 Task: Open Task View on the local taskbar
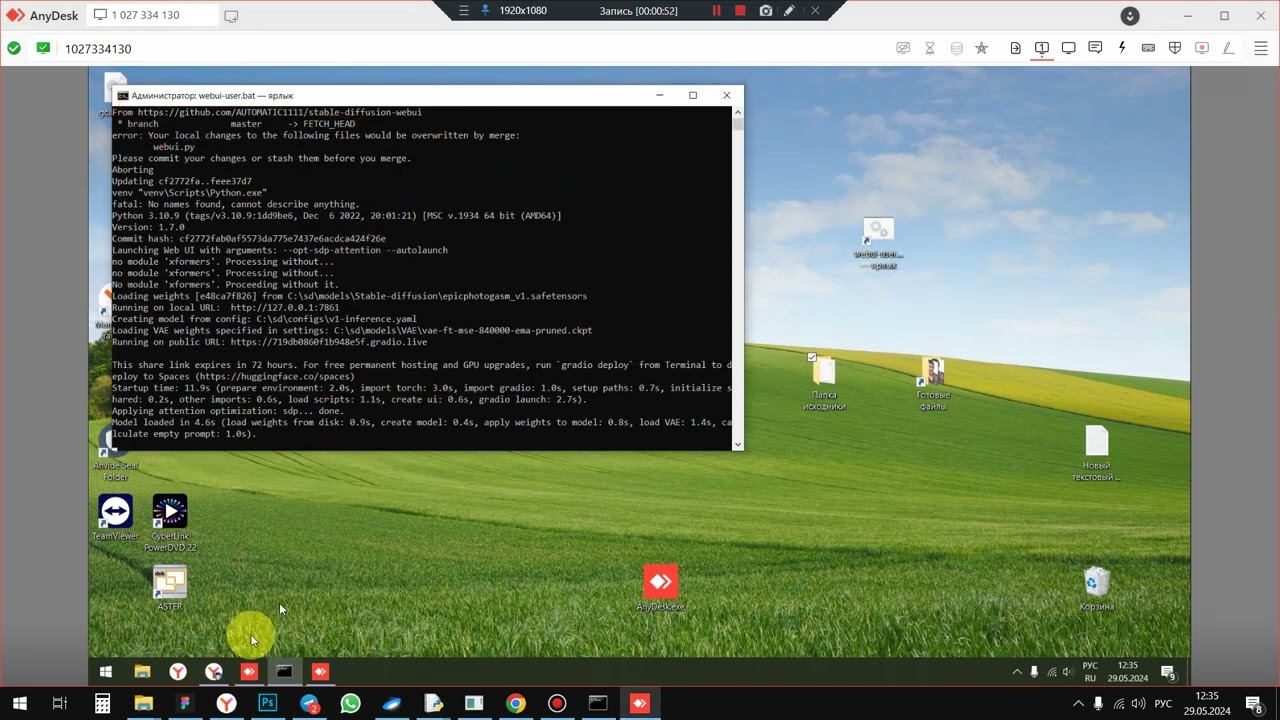59,704
